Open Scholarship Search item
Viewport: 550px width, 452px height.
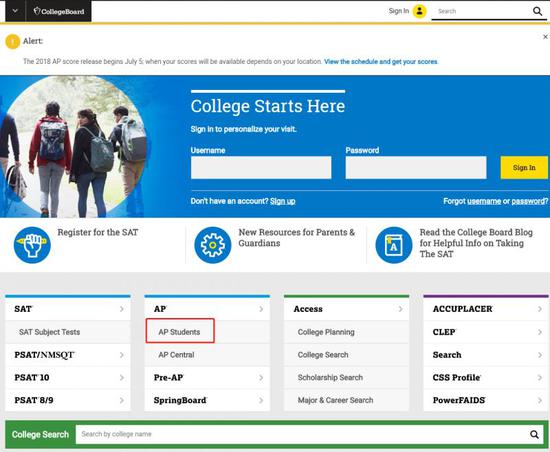[x=330, y=377]
